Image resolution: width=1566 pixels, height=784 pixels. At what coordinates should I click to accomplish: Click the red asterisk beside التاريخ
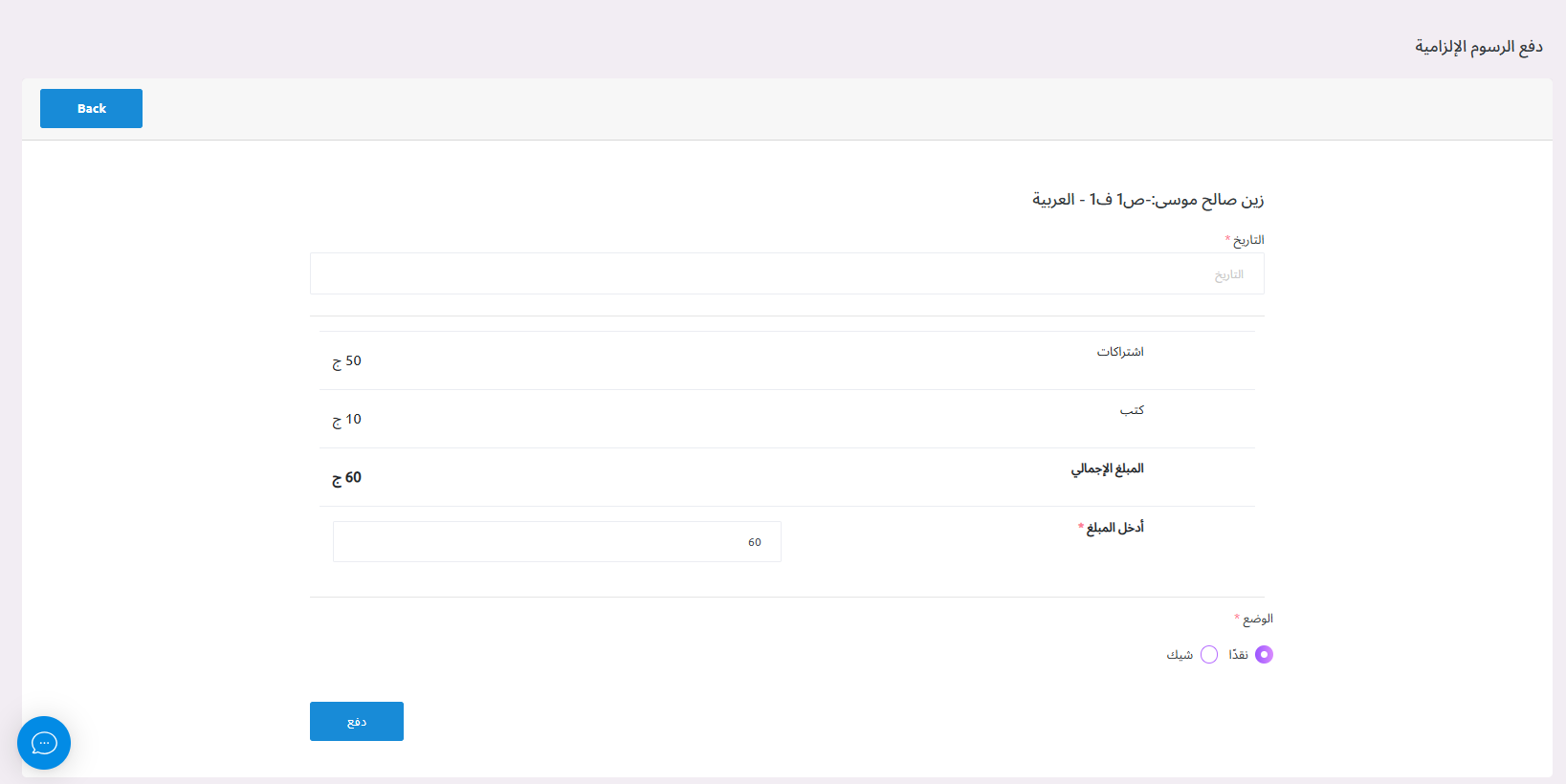pyautogui.click(x=1226, y=239)
